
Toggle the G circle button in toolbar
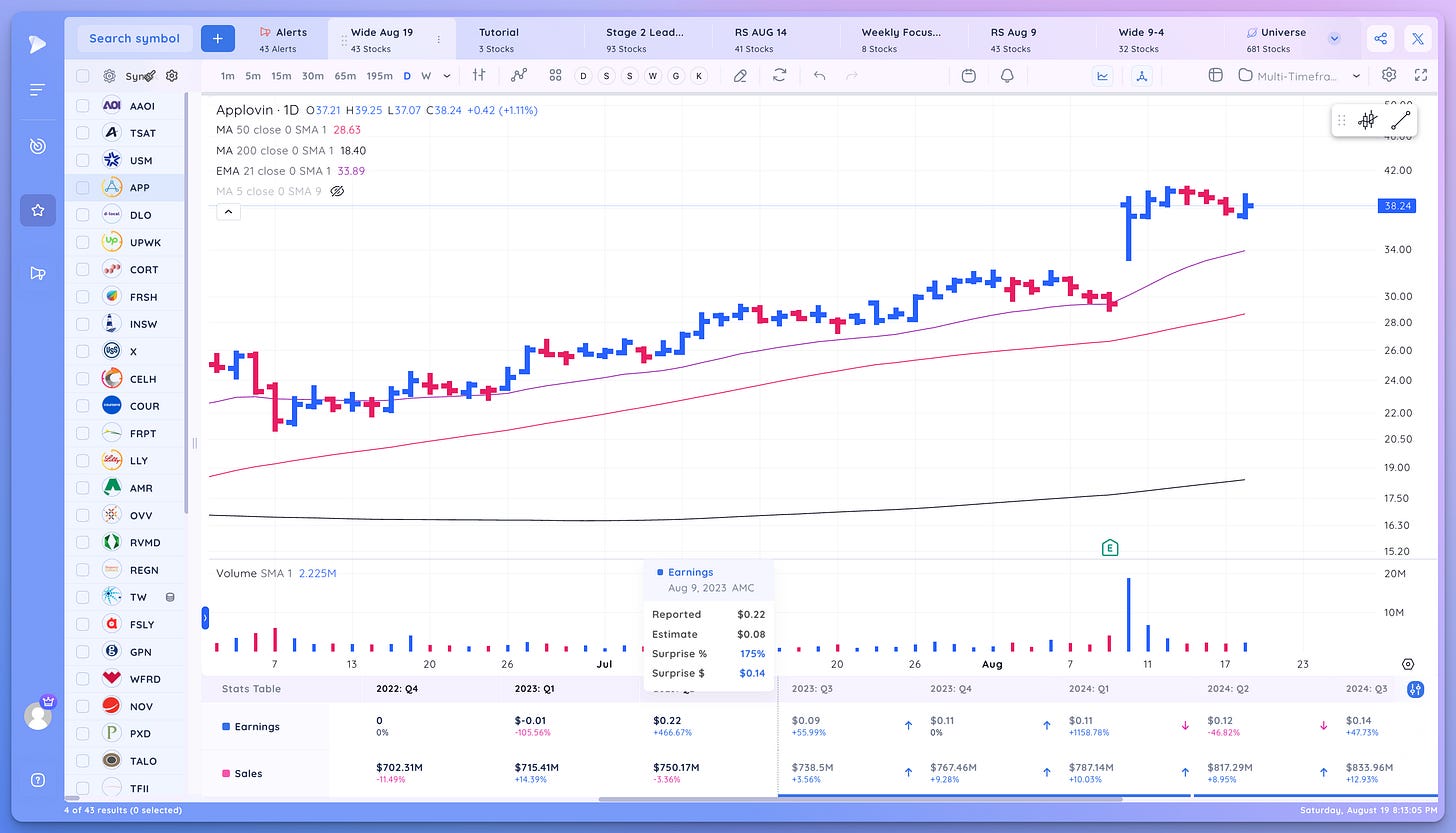(x=675, y=75)
